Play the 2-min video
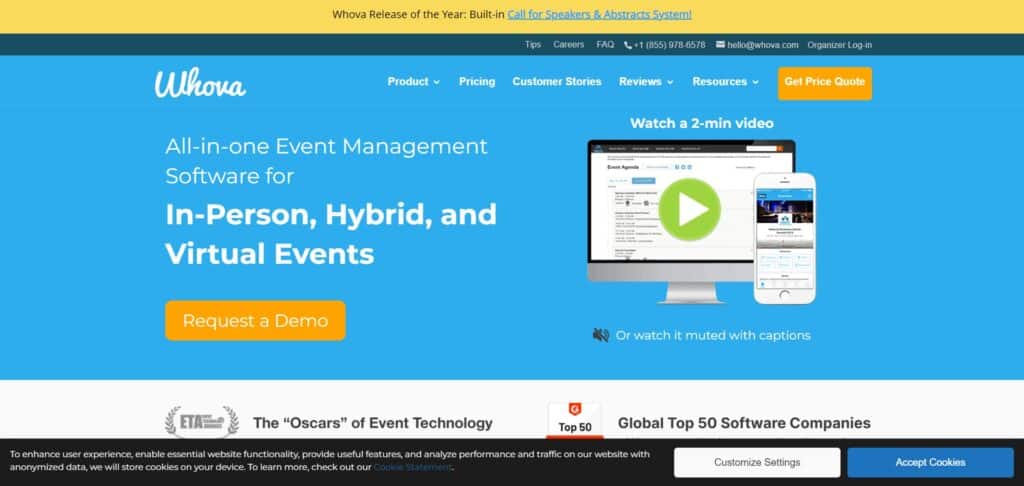1024x486 pixels. point(689,210)
